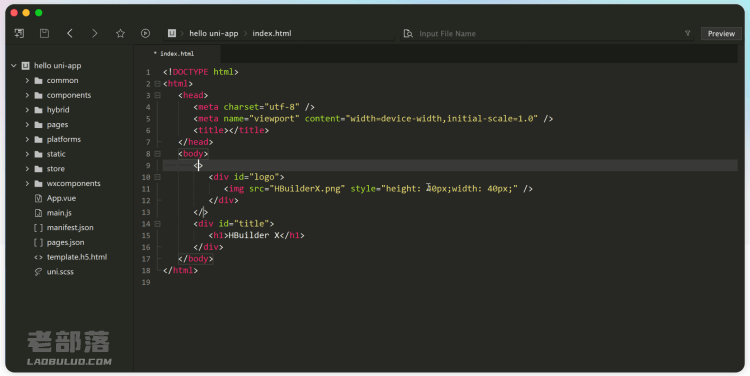Click the template.h5.html code icon
Screen dimensions: 750x376
39,257
